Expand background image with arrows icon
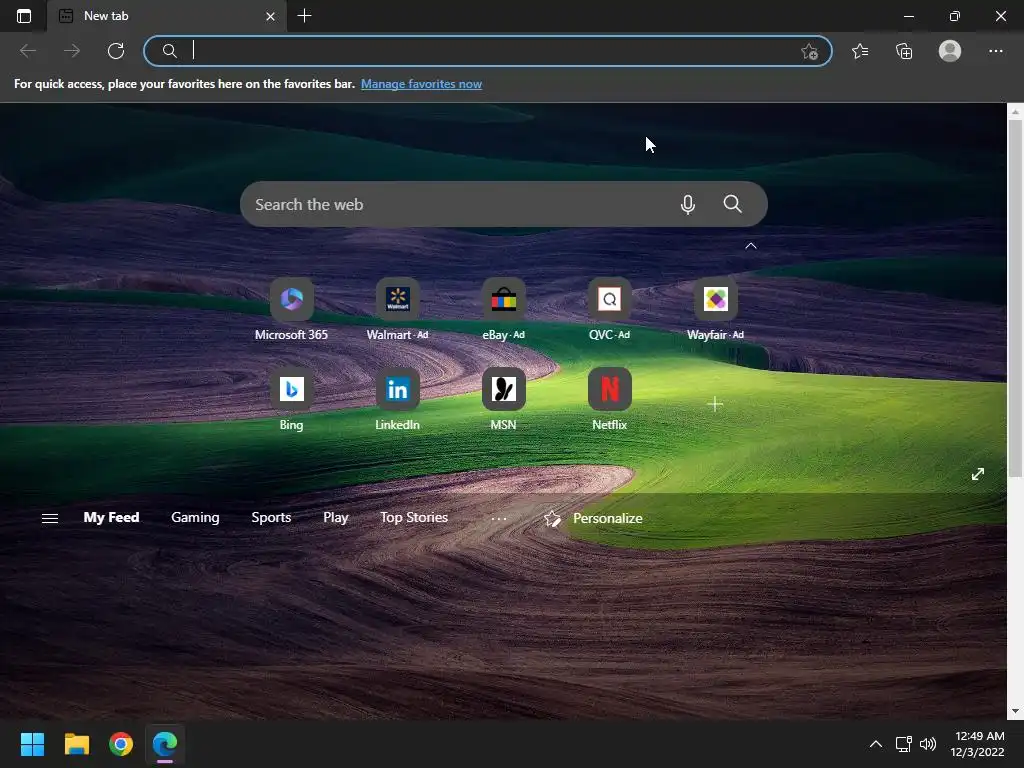Image resolution: width=1024 pixels, height=768 pixels. click(978, 474)
